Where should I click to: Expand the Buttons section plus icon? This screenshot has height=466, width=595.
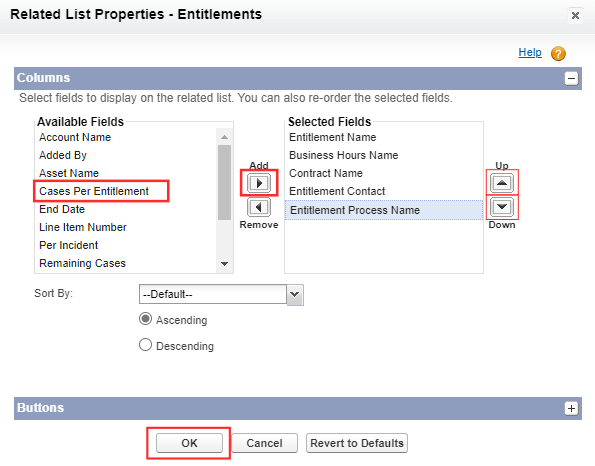(x=571, y=408)
